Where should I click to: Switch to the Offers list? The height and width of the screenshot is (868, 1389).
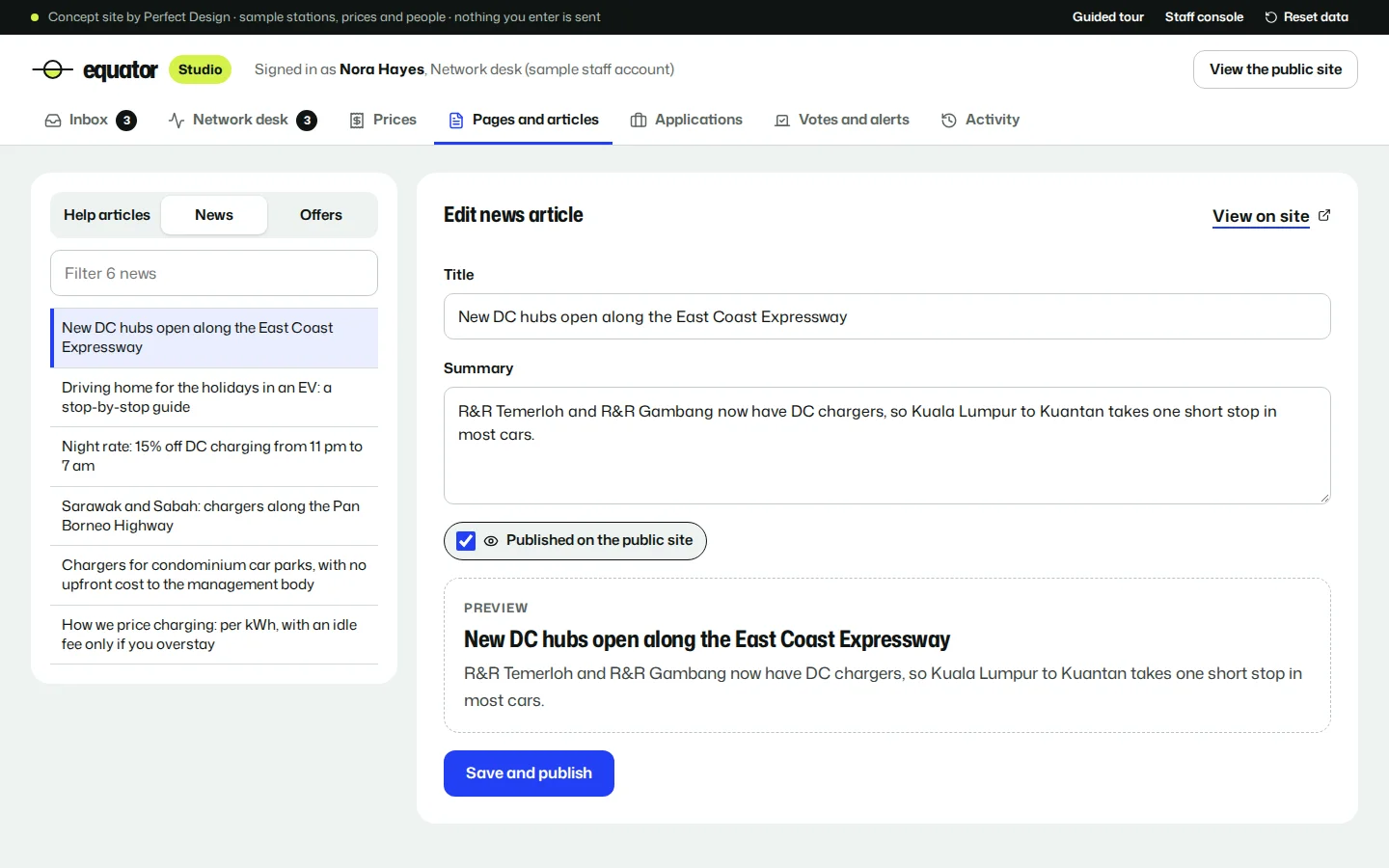[x=321, y=215]
